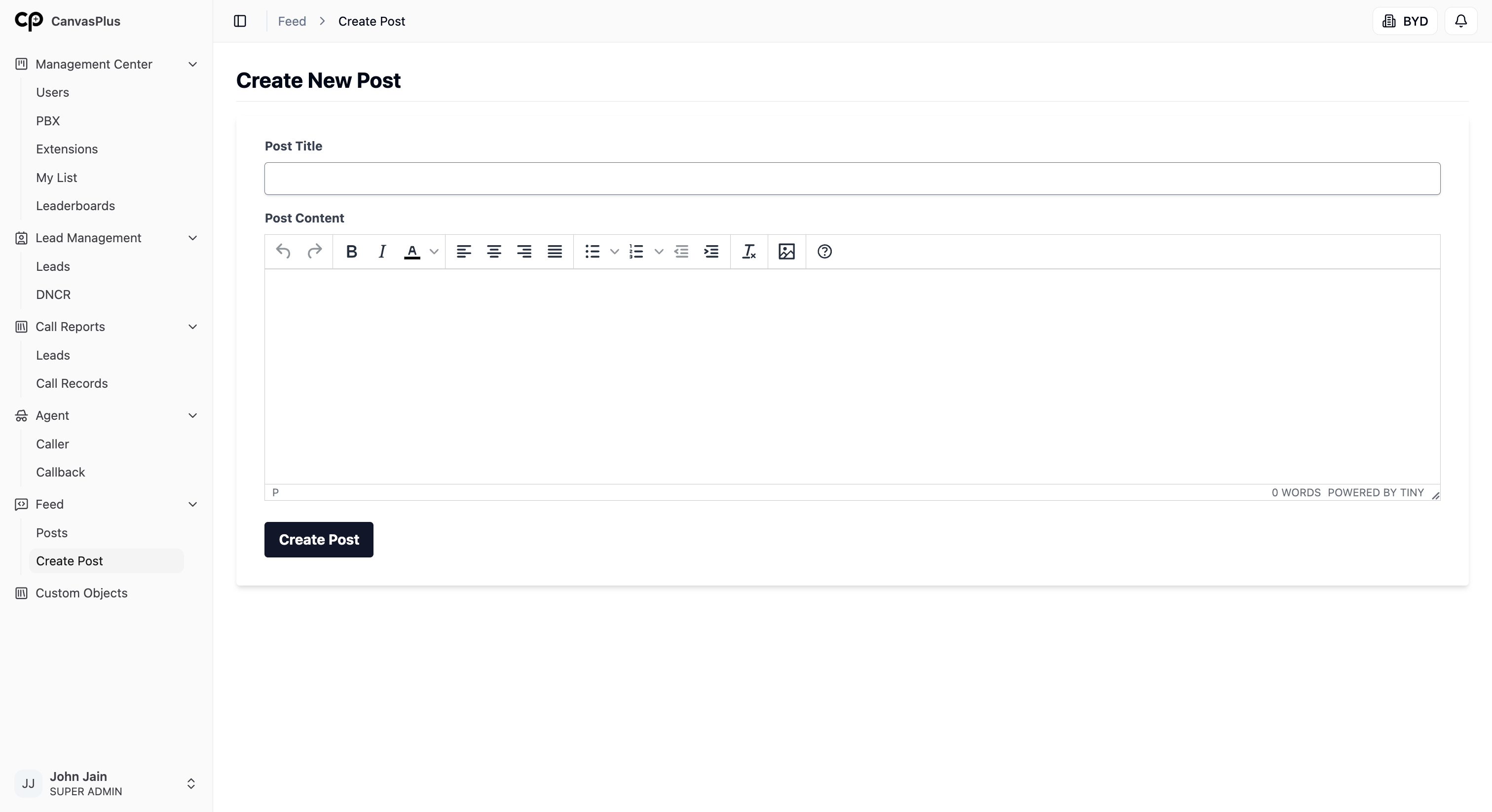The height and width of the screenshot is (812, 1492).
Task: Undo the last edit in editor toolbar
Action: (283, 252)
